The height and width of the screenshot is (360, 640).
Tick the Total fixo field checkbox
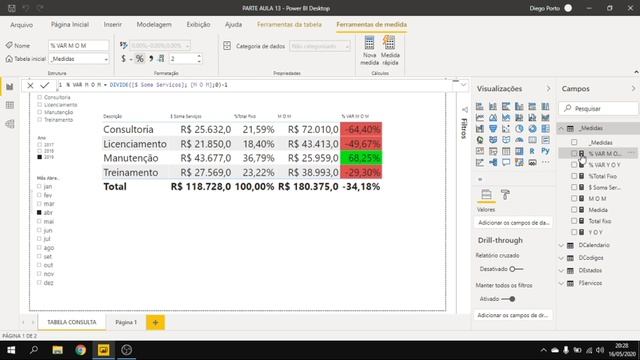pos(574,221)
